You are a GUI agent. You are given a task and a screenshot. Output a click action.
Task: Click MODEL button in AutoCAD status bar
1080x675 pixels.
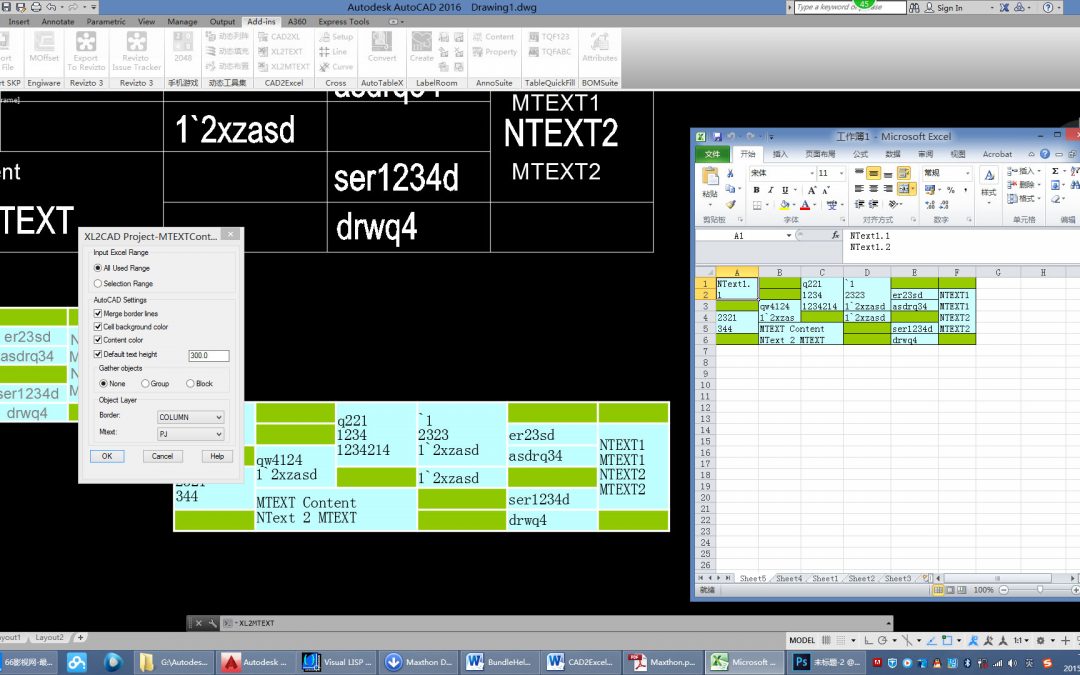click(802, 640)
